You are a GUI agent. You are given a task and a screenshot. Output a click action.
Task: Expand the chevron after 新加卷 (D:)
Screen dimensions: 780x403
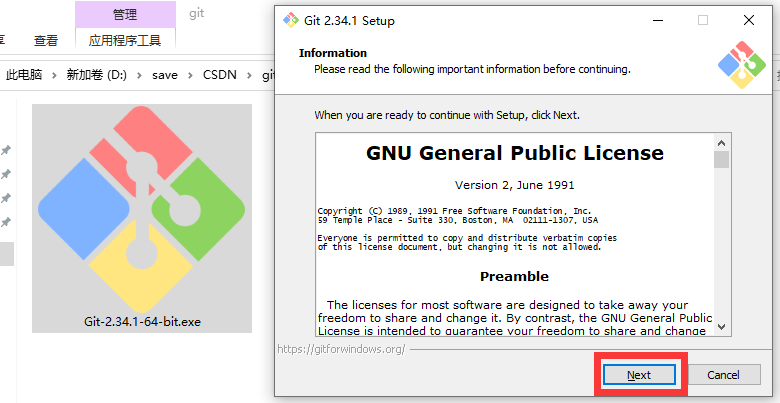click(x=139, y=76)
